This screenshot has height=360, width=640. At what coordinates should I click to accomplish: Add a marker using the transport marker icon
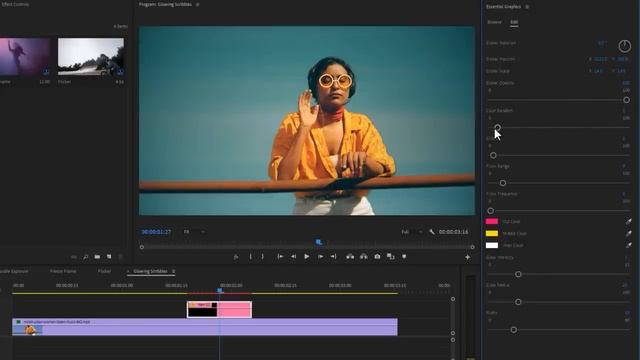pyautogui.click(x=404, y=257)
